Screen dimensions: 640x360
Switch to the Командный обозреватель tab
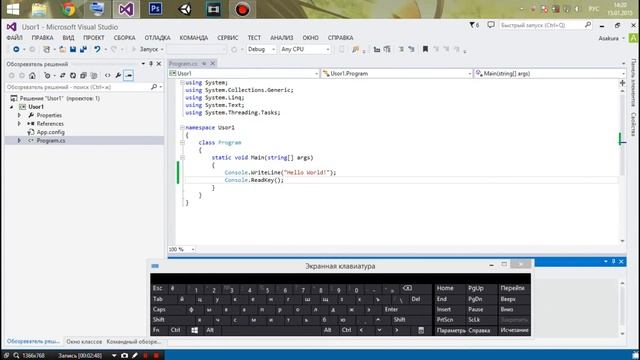pyautogui.click(x=134, y=342)
